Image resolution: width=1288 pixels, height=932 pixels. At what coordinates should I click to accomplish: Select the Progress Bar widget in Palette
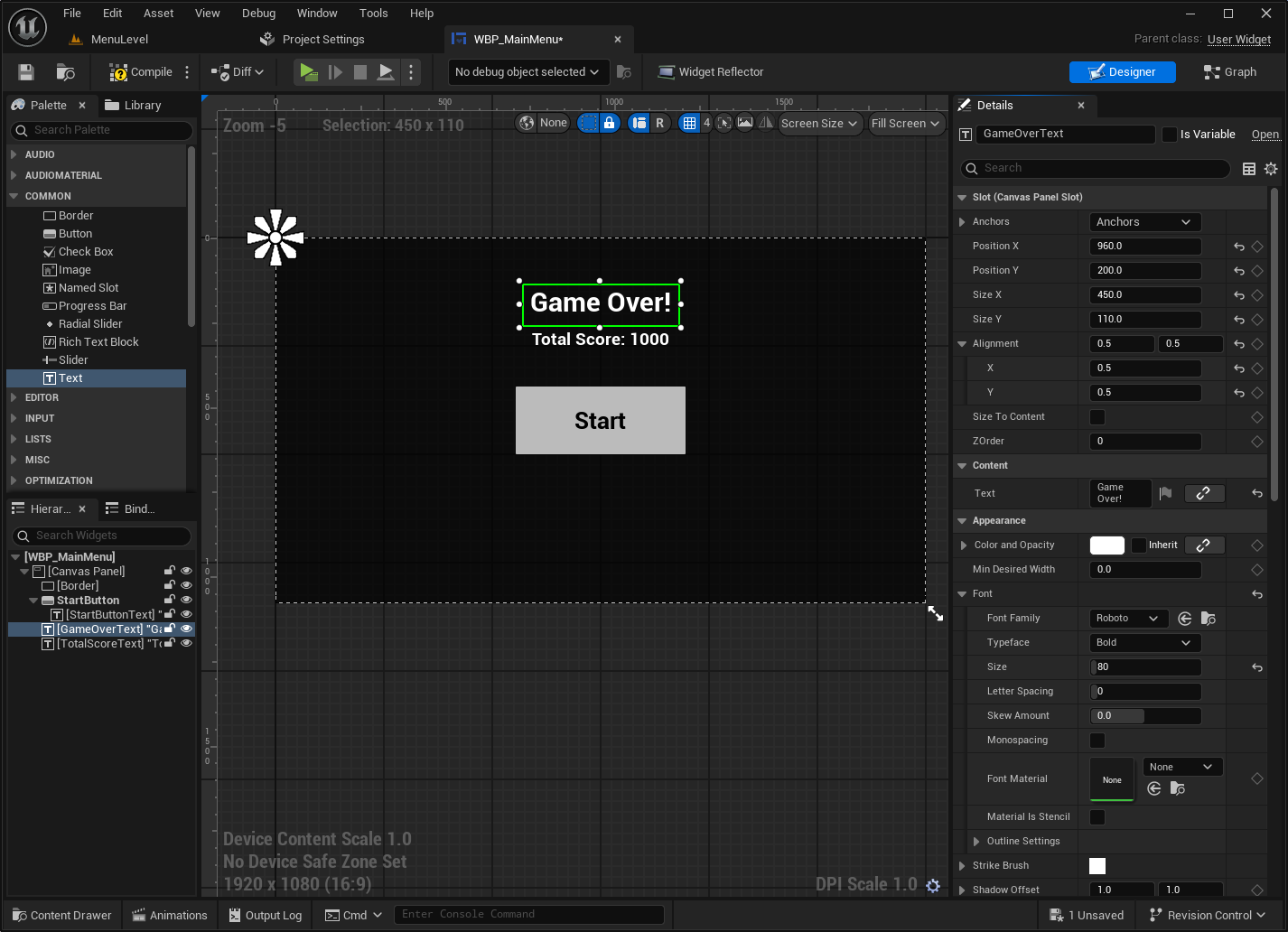(92, 306)
